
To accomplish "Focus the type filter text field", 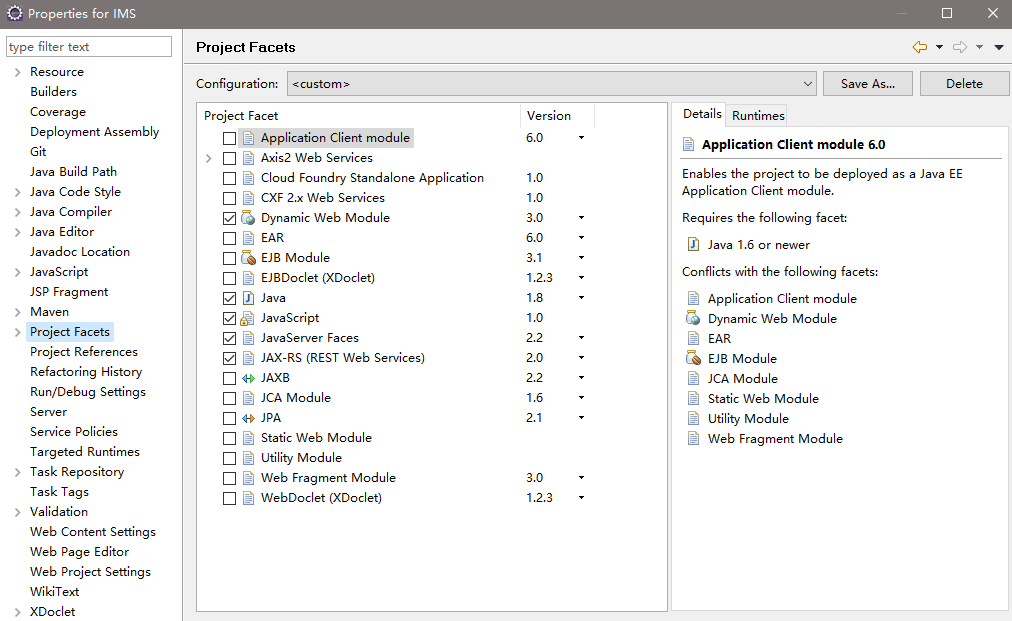I will [x=89, y=46].
